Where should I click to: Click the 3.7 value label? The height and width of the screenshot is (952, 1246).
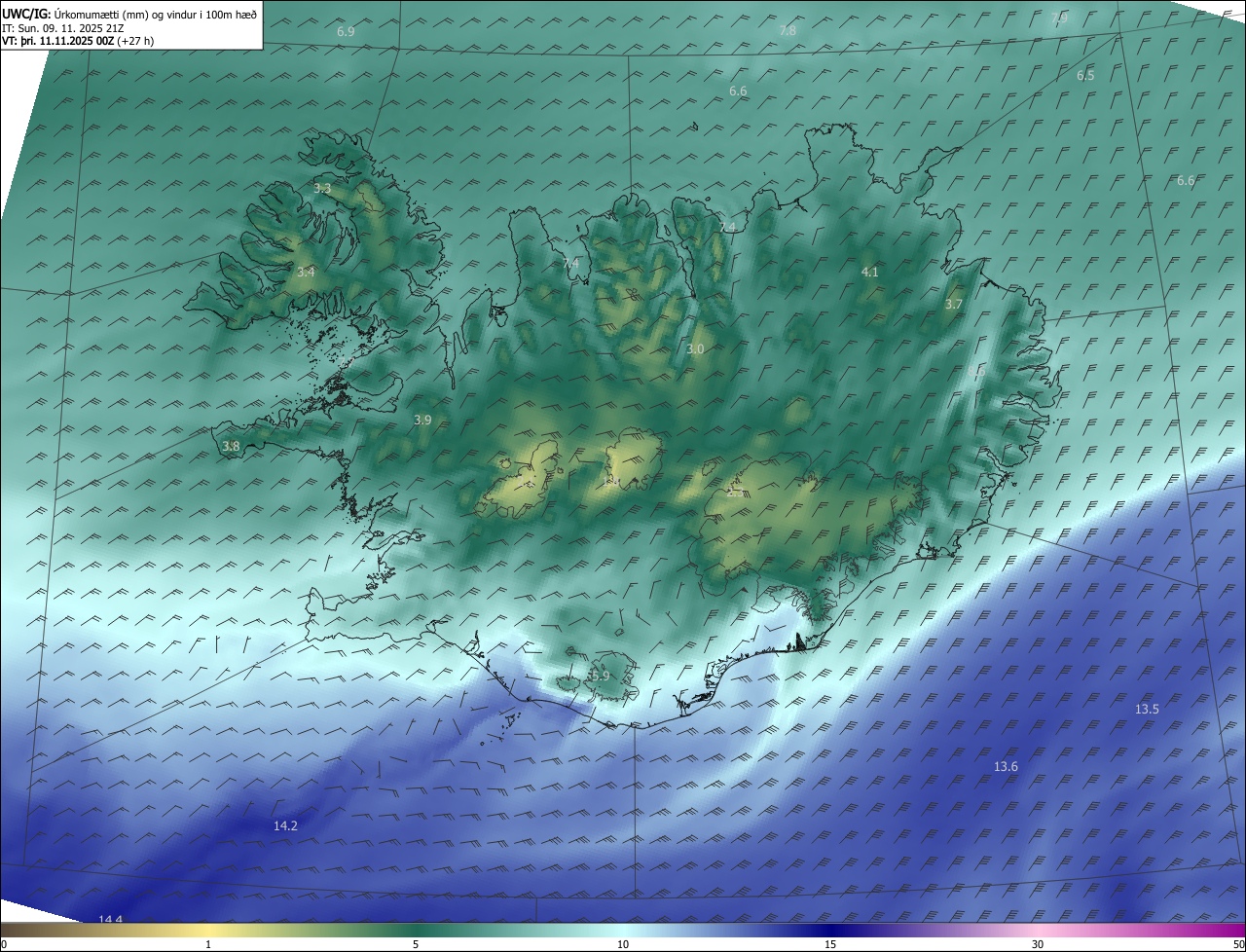tap(954, 305)
